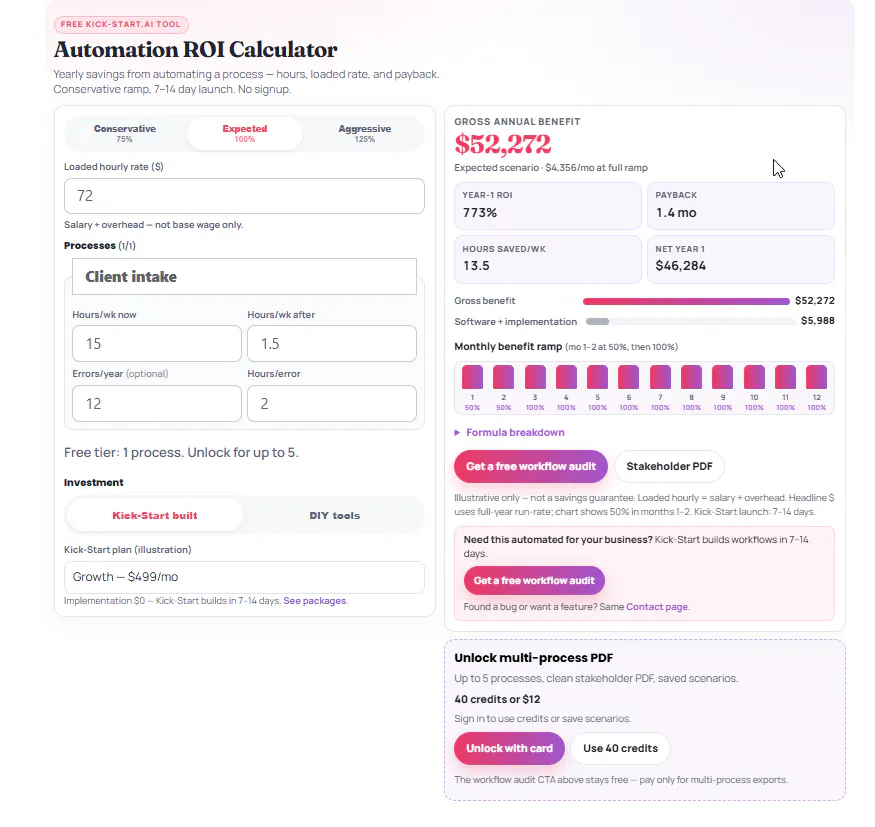Edit the Client intake process name field

244,276
